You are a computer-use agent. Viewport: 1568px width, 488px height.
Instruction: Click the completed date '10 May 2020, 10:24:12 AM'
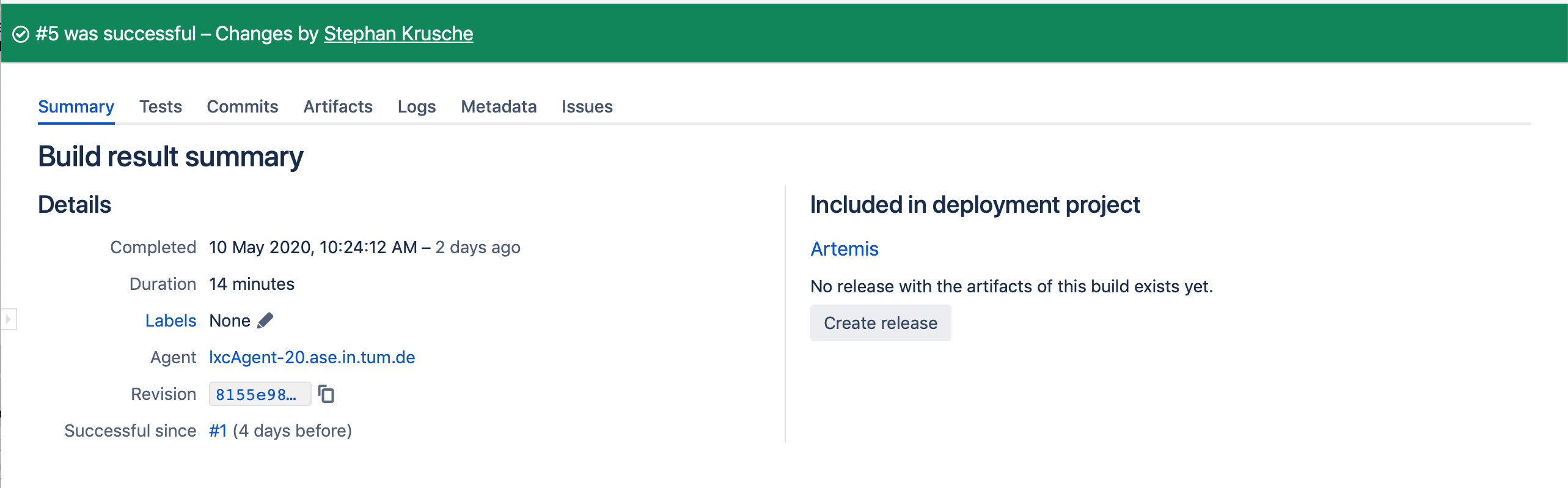coord(313,247)
